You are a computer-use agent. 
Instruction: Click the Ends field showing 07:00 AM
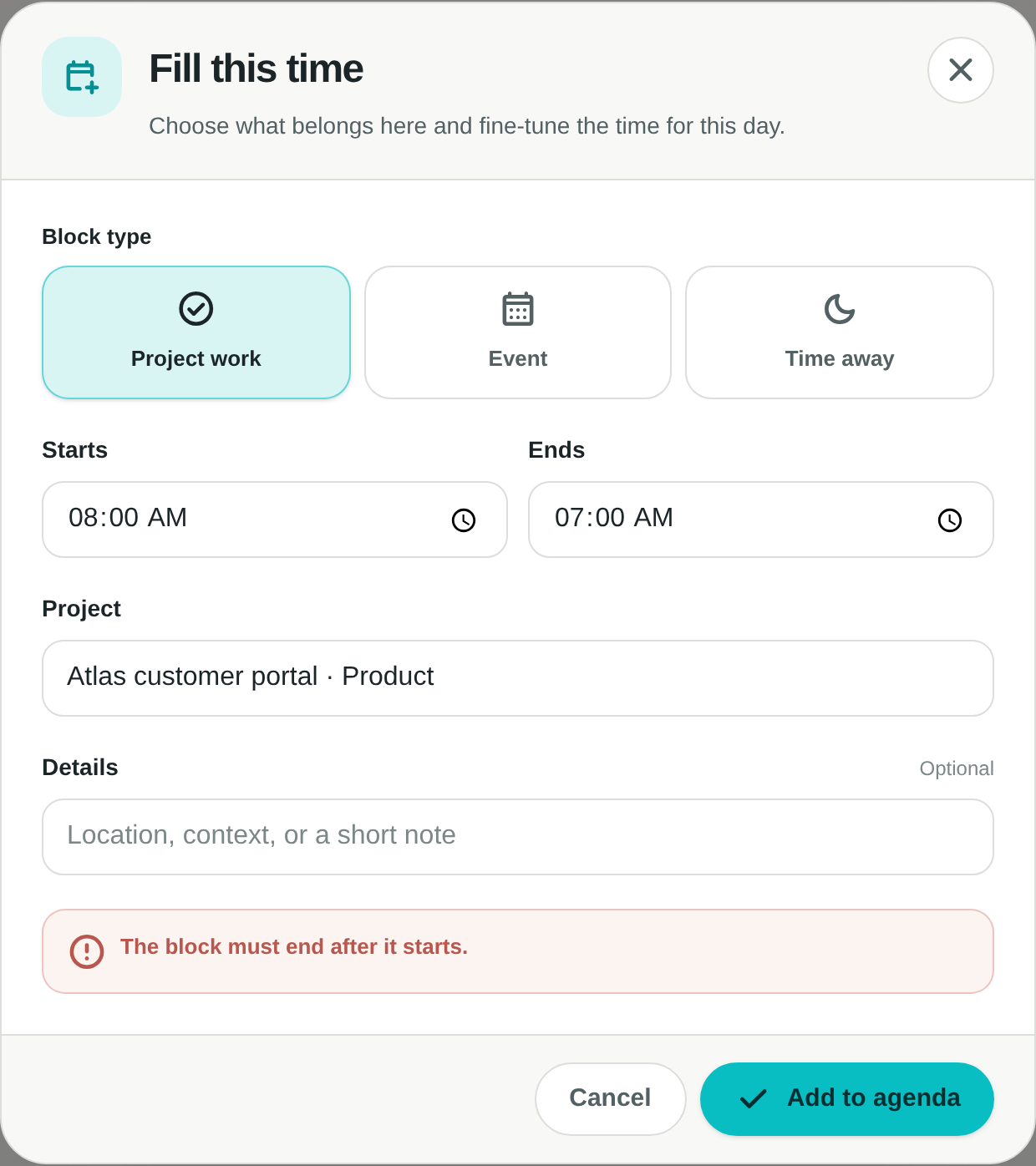(761, 520)
